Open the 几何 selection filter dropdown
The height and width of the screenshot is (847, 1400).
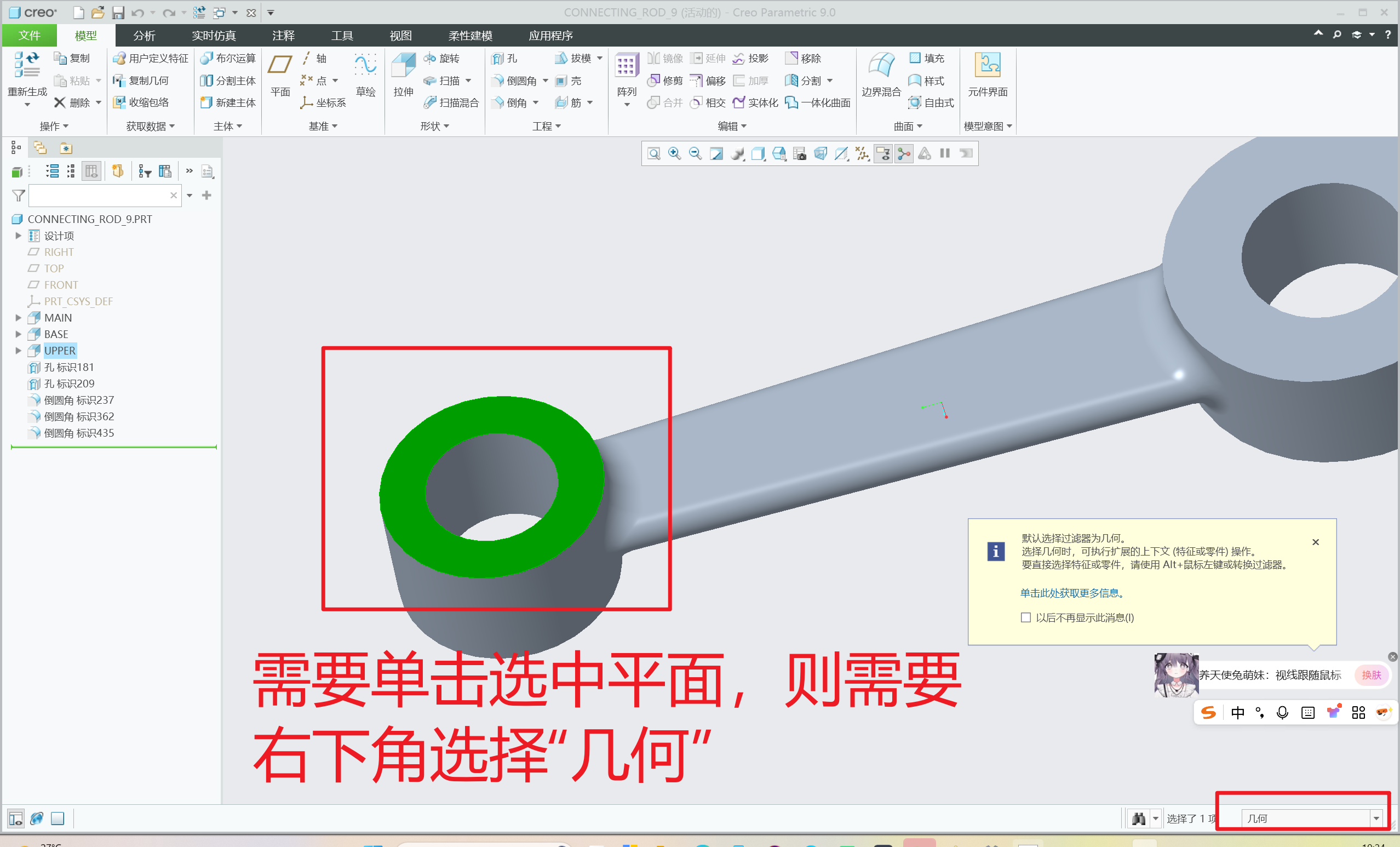pyautogui.click(x=1375, y=819)
